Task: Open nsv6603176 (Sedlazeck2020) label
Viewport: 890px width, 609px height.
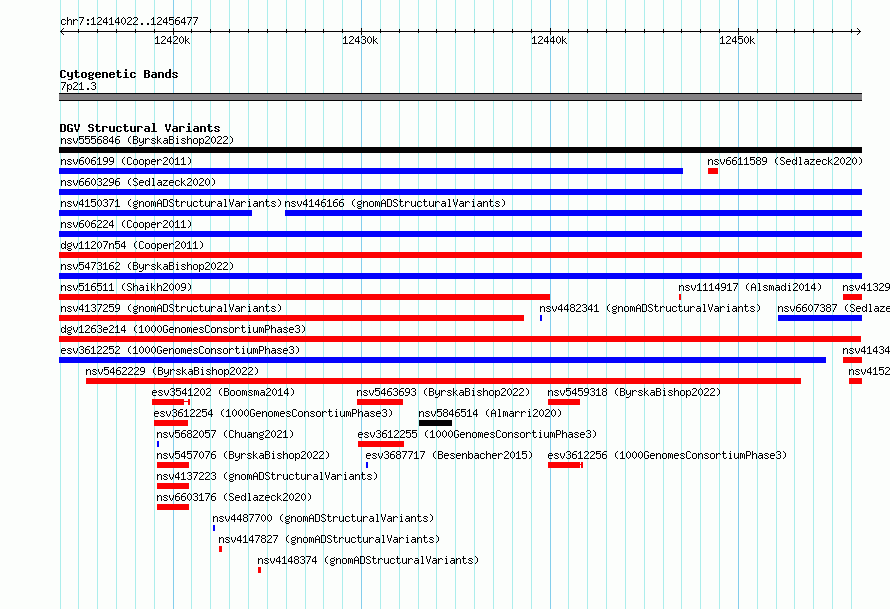Action: (234, 497)
